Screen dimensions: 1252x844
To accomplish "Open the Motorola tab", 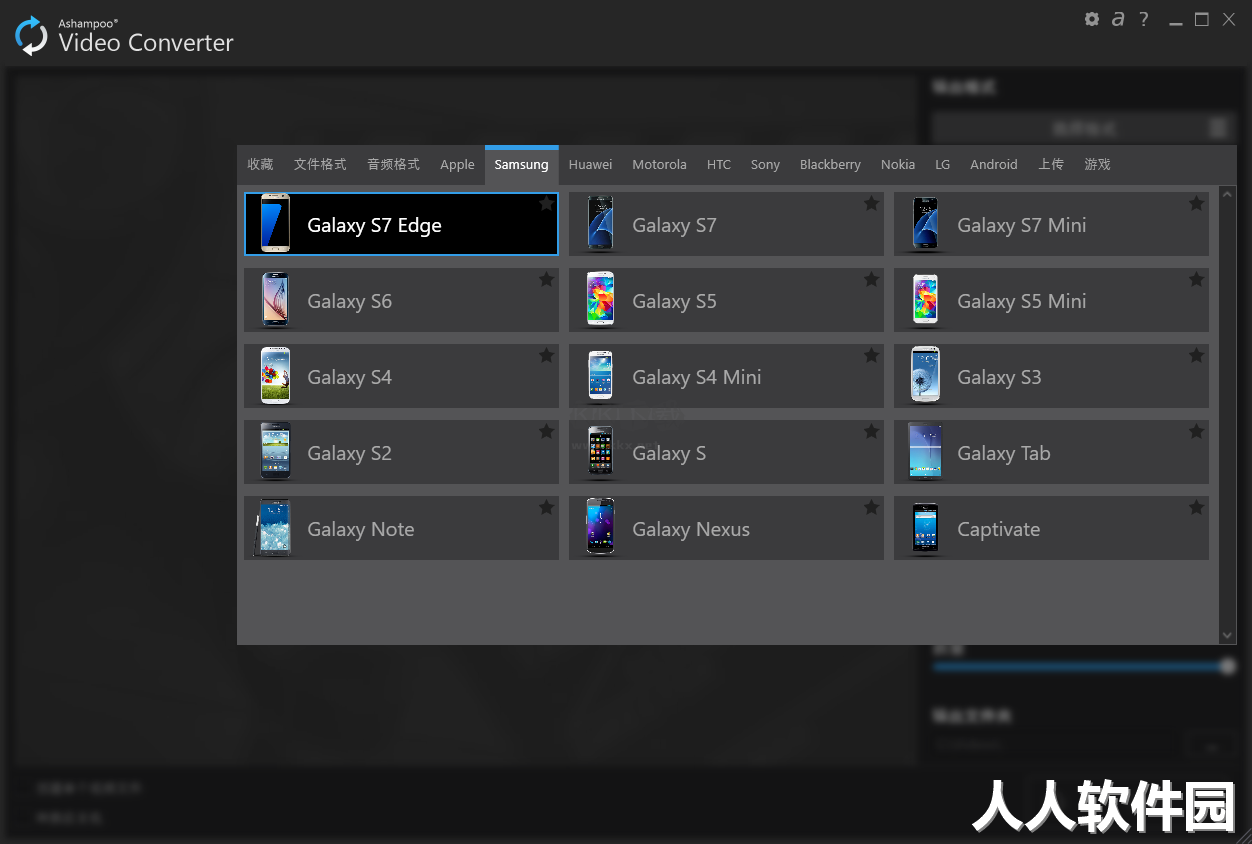I will tap(659, 165).
